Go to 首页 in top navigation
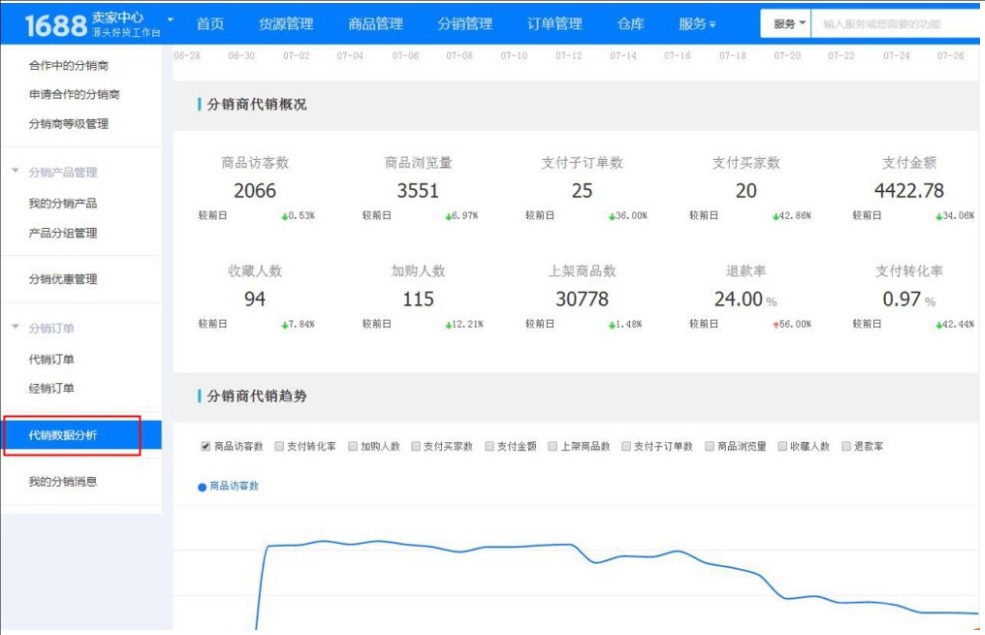The image size is (985, 635). coord(210,24)
